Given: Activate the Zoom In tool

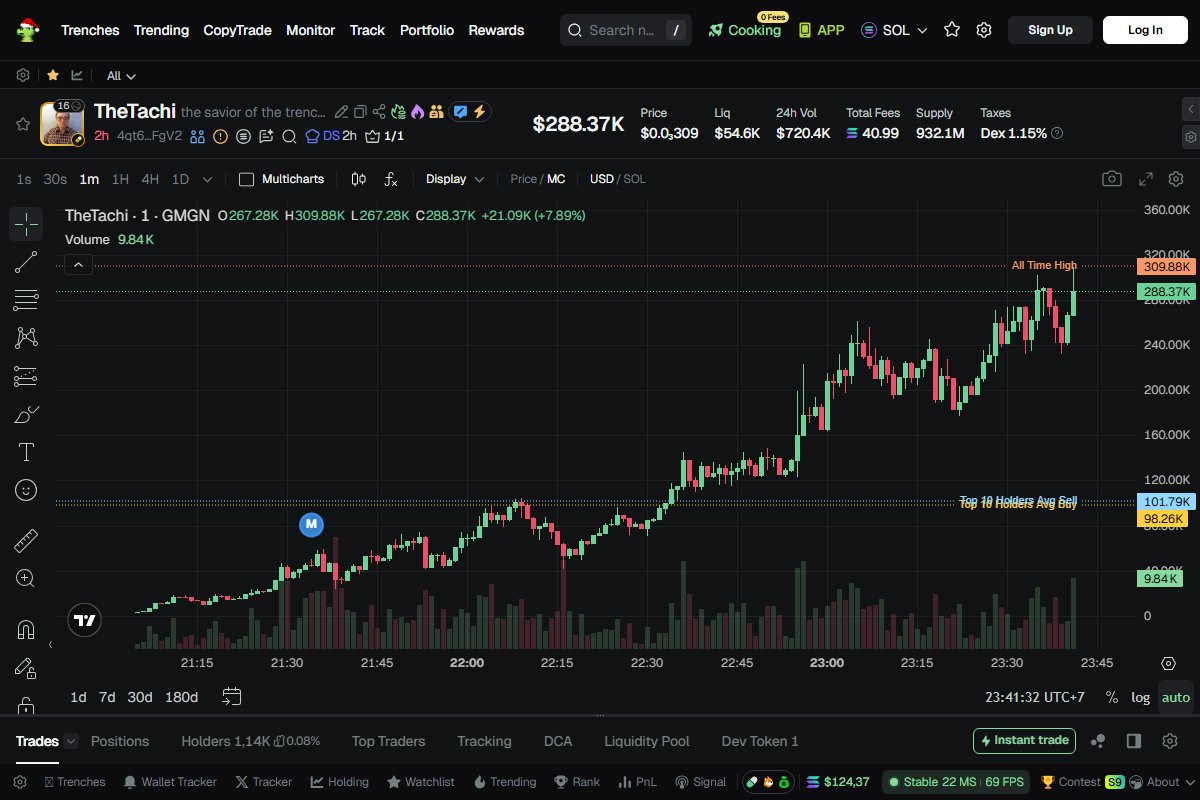Looking at the screenshot, I should point(26,578).
